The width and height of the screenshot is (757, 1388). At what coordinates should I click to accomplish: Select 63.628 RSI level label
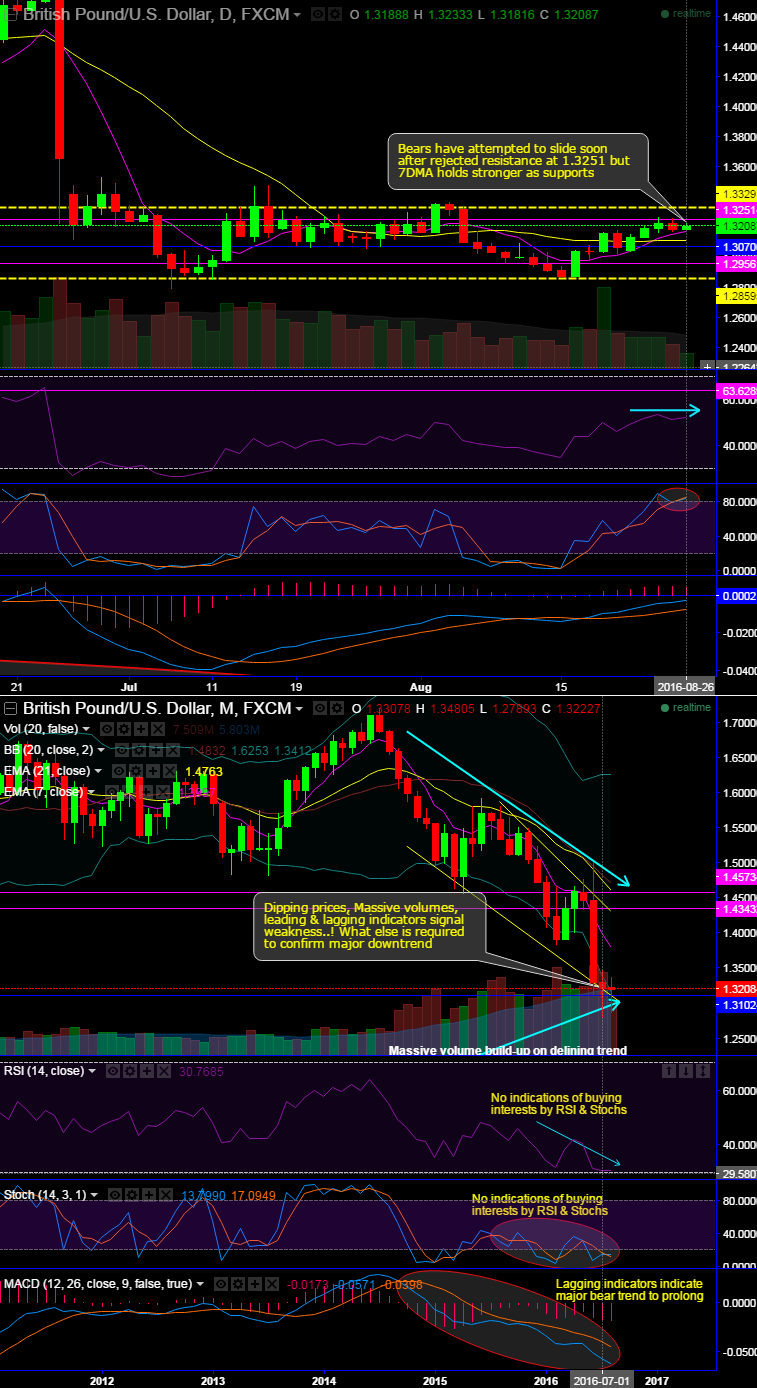click(x=738, y=391)
